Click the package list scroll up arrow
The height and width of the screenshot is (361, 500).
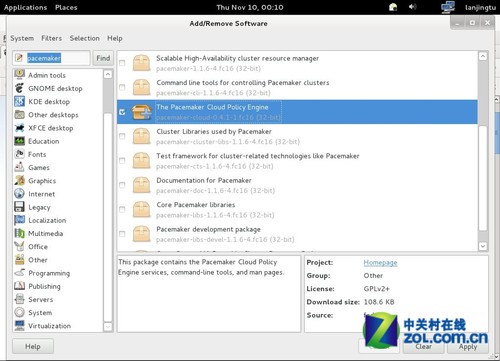pyautogui.click(x=483, y=56)
